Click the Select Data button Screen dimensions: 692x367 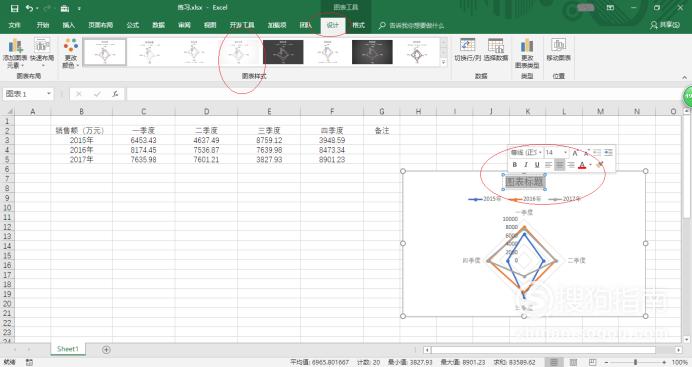496,50
